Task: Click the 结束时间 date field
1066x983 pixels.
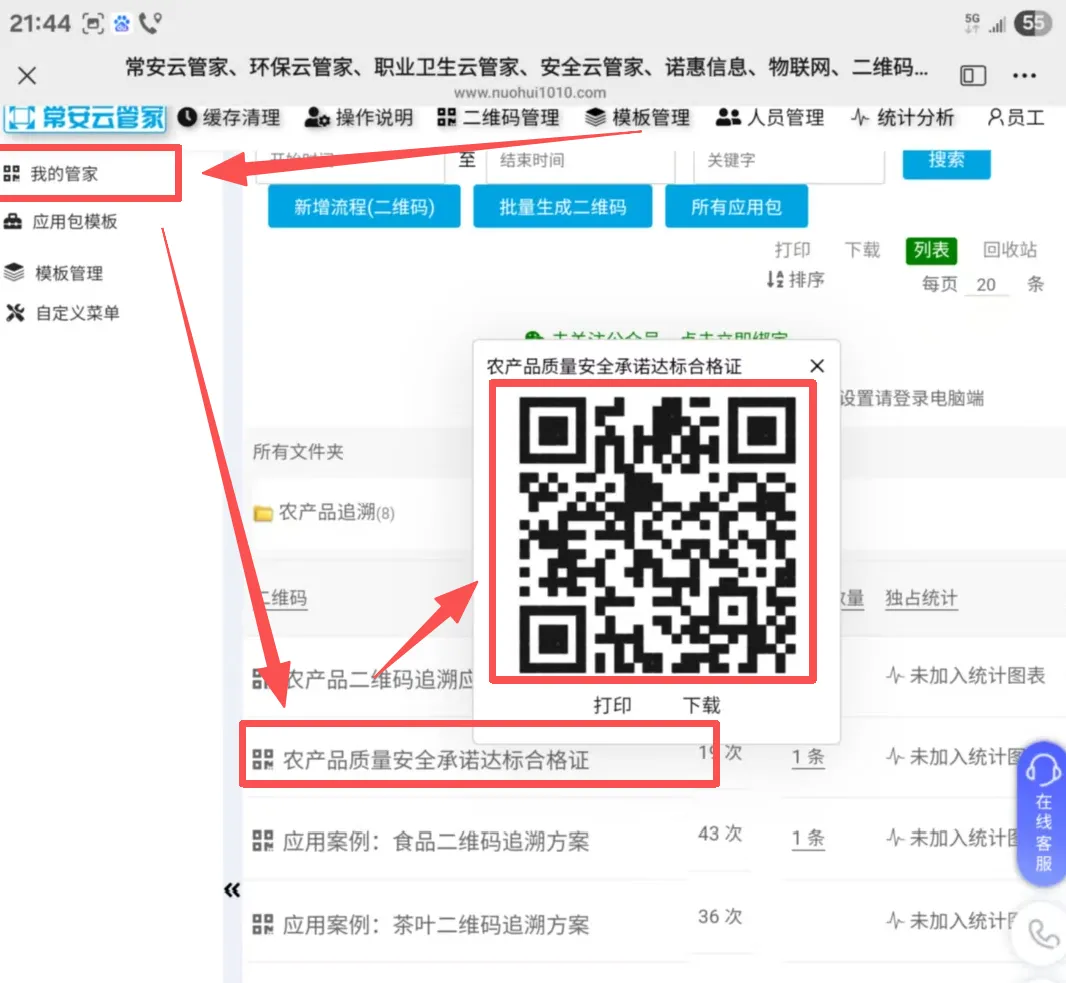Action: (580, 161)
